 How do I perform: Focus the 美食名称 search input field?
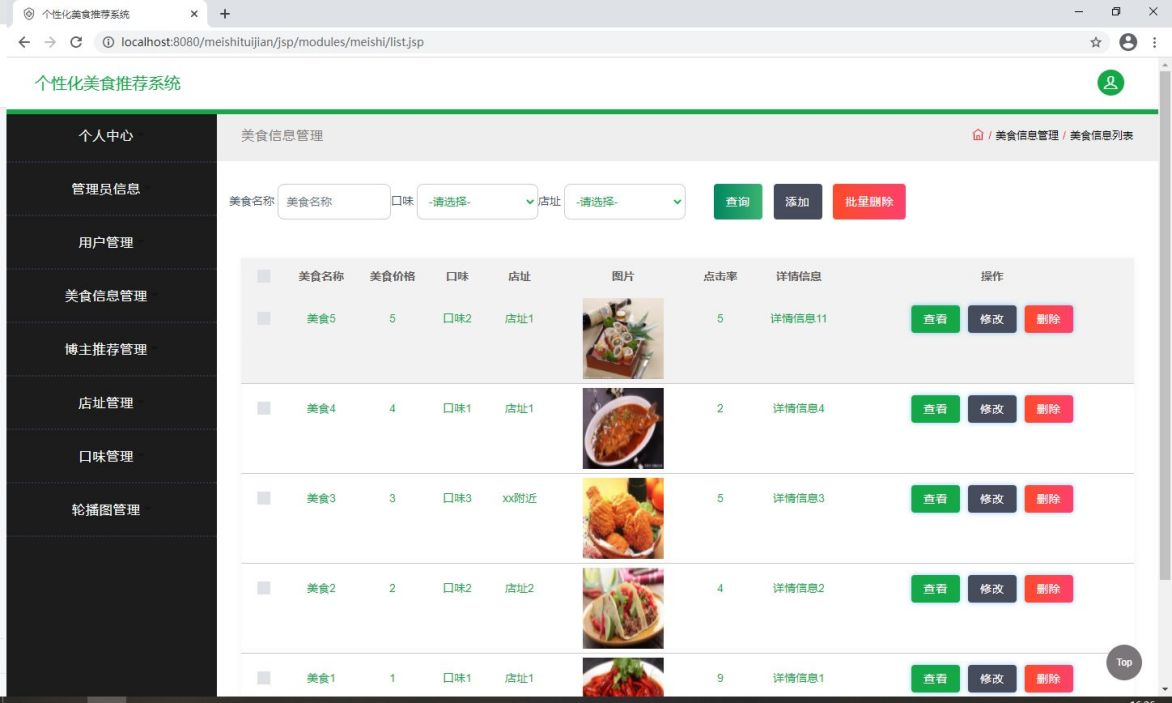[x=334, y=202]
